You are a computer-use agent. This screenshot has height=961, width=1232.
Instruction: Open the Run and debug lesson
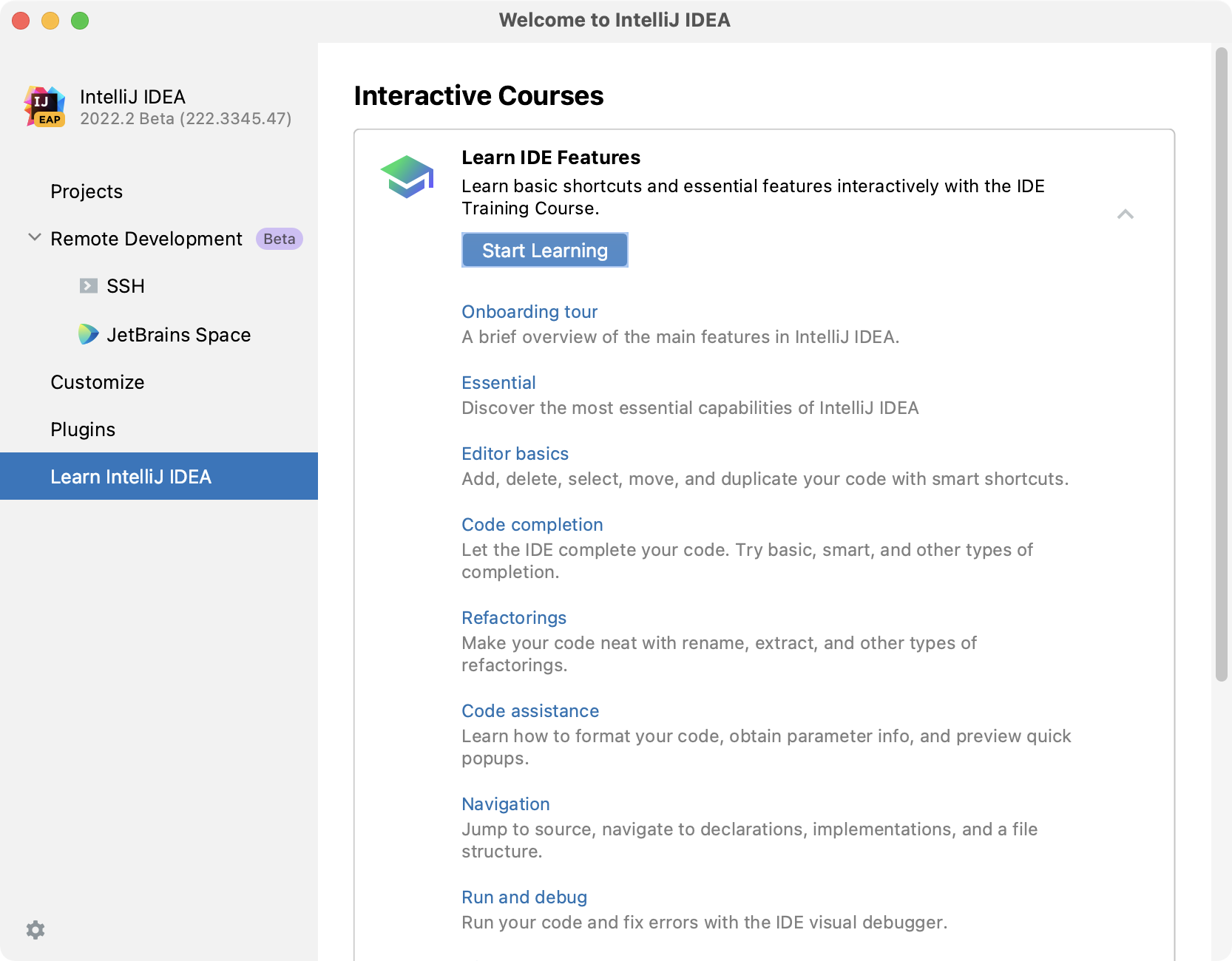(524, 897)
